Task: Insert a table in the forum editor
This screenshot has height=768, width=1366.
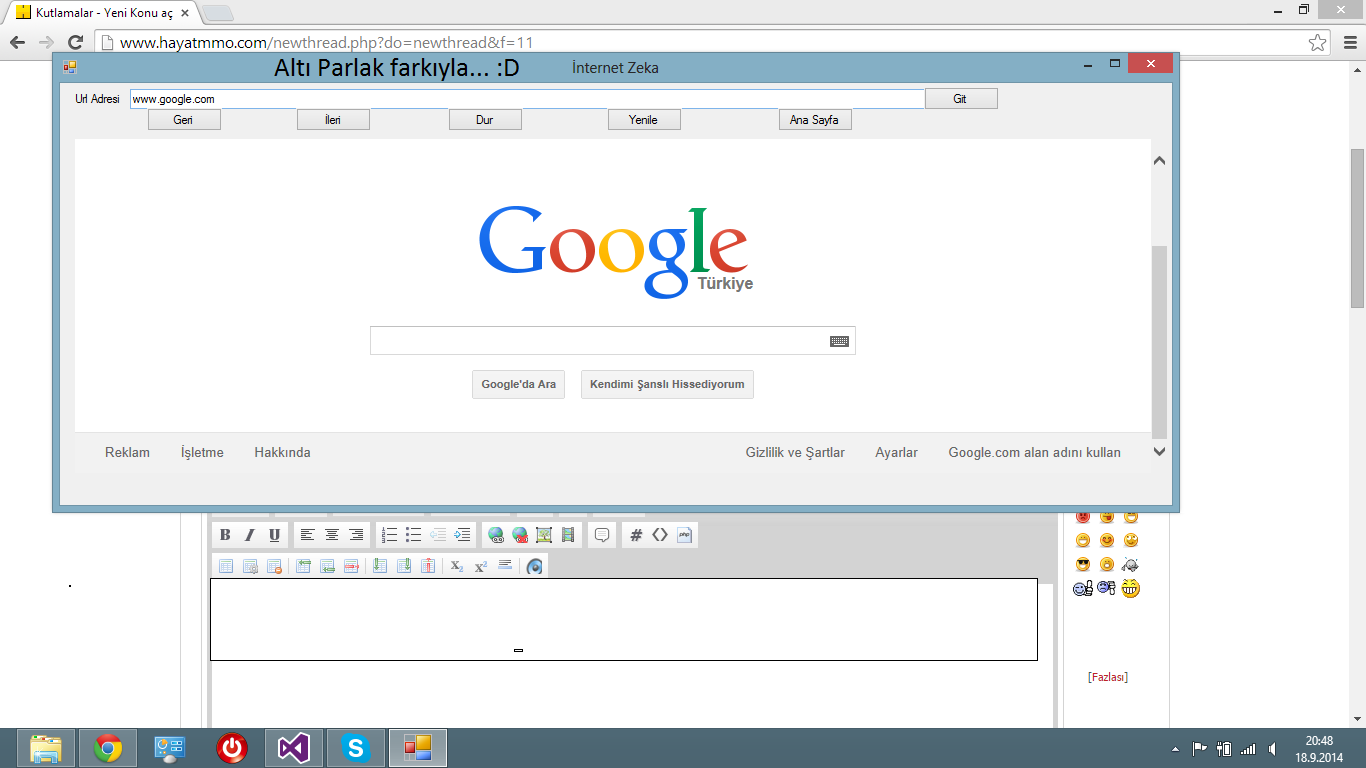Action: [226, 566]
